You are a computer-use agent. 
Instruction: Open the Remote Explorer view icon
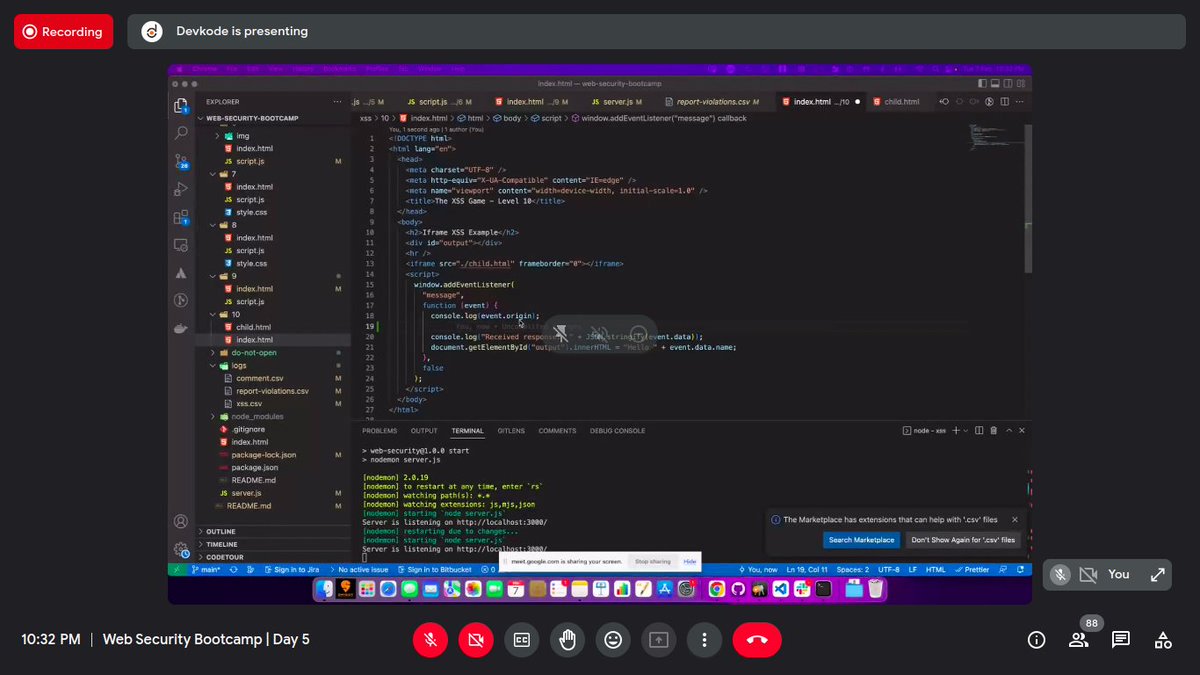click(181, 244)
